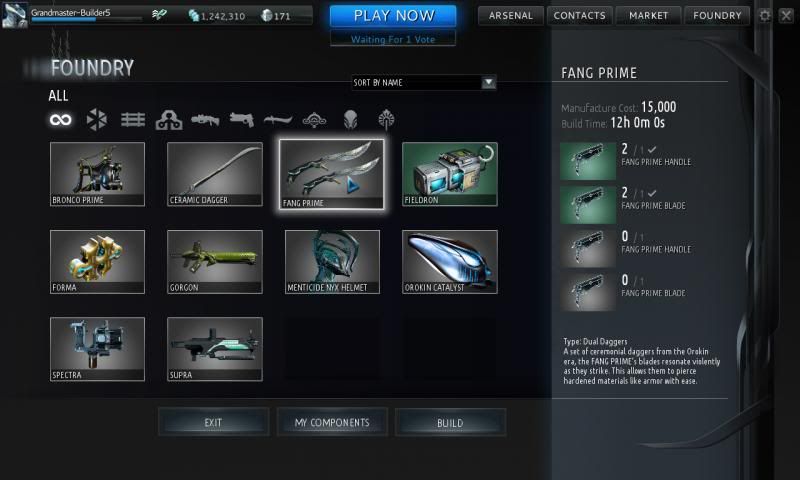Click the credits currency icon

[x=194, y=16]
